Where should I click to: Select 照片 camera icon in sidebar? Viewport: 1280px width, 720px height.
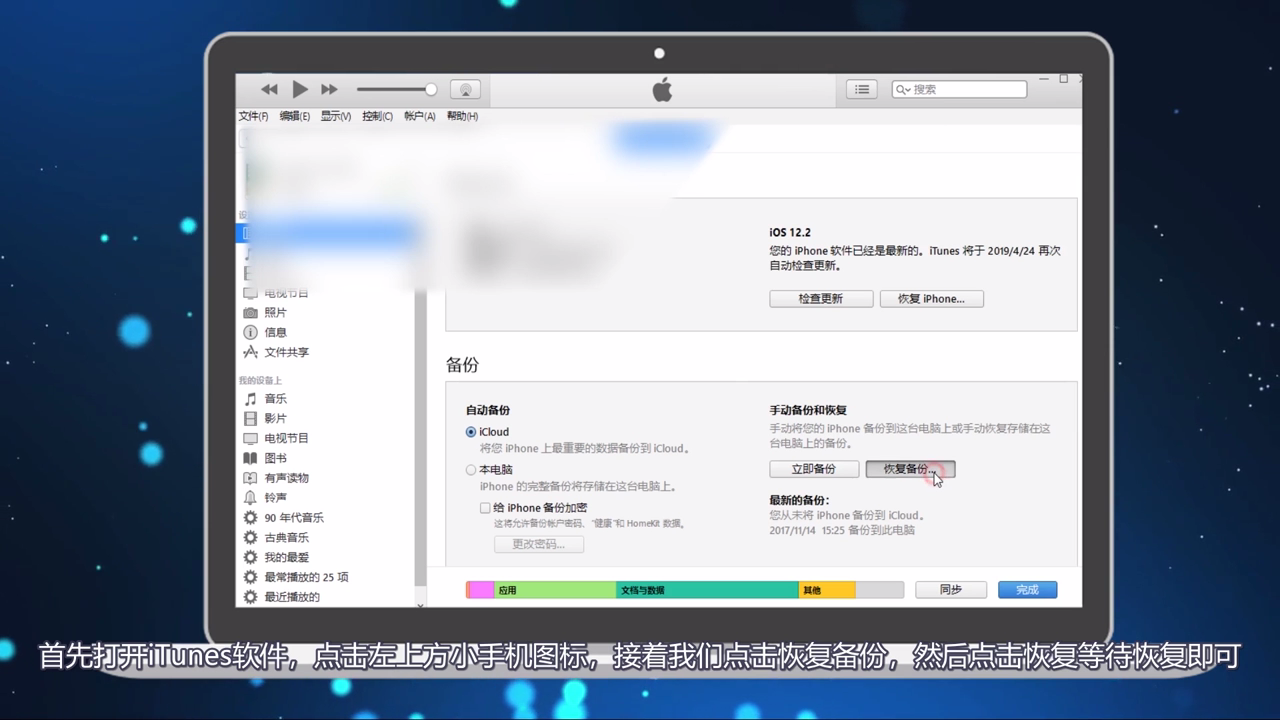pyautogui.click(x=251, y=313)
